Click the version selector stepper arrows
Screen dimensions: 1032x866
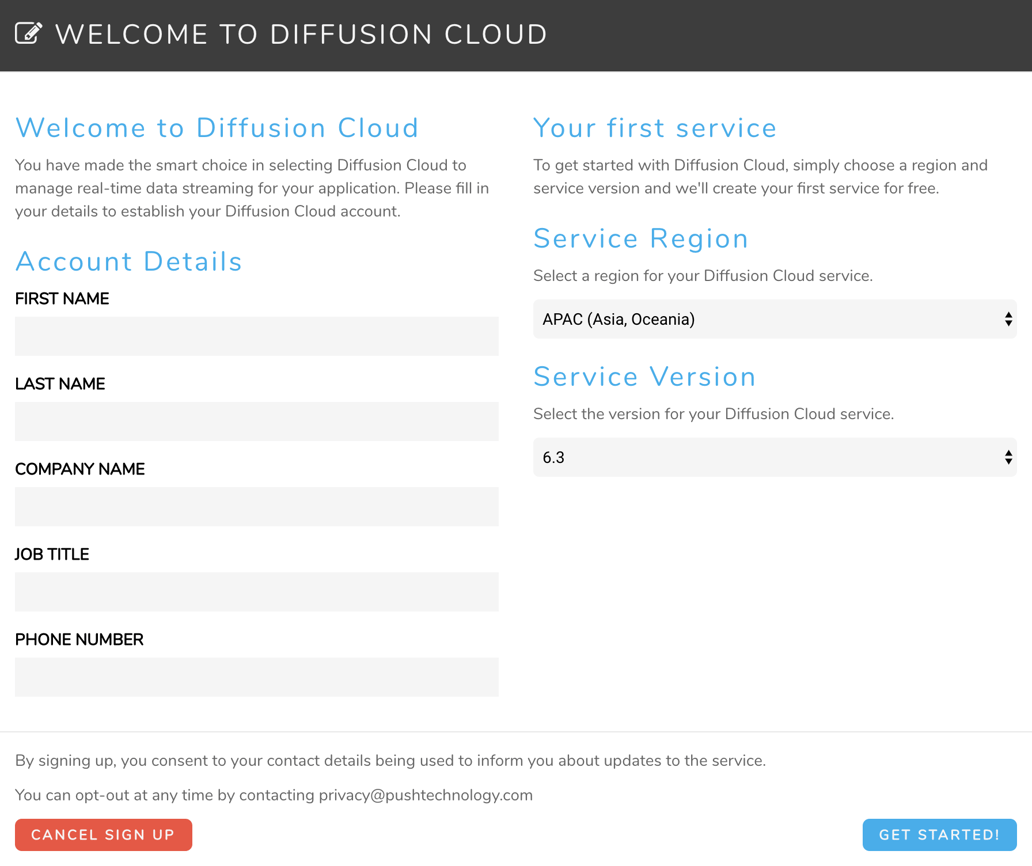1008,457
